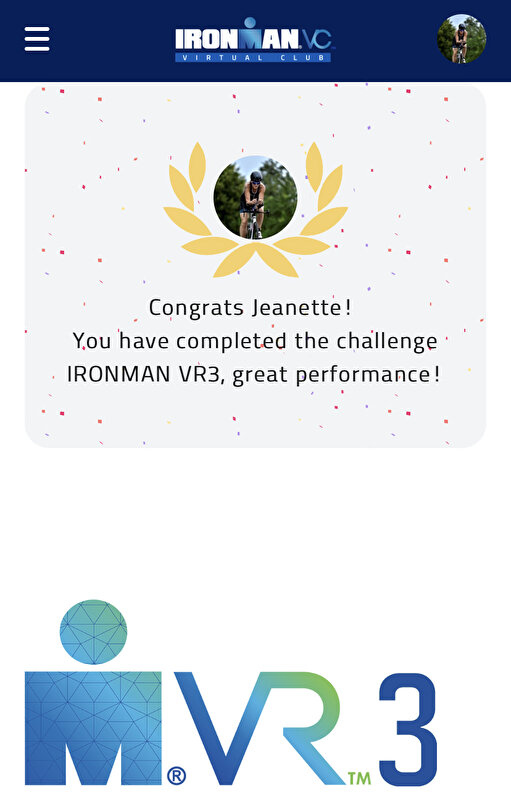Image resolution: width=511 pixels, height=800 pixels.
Task: Click the large blue "3" numeral
Action: [407, 729]
